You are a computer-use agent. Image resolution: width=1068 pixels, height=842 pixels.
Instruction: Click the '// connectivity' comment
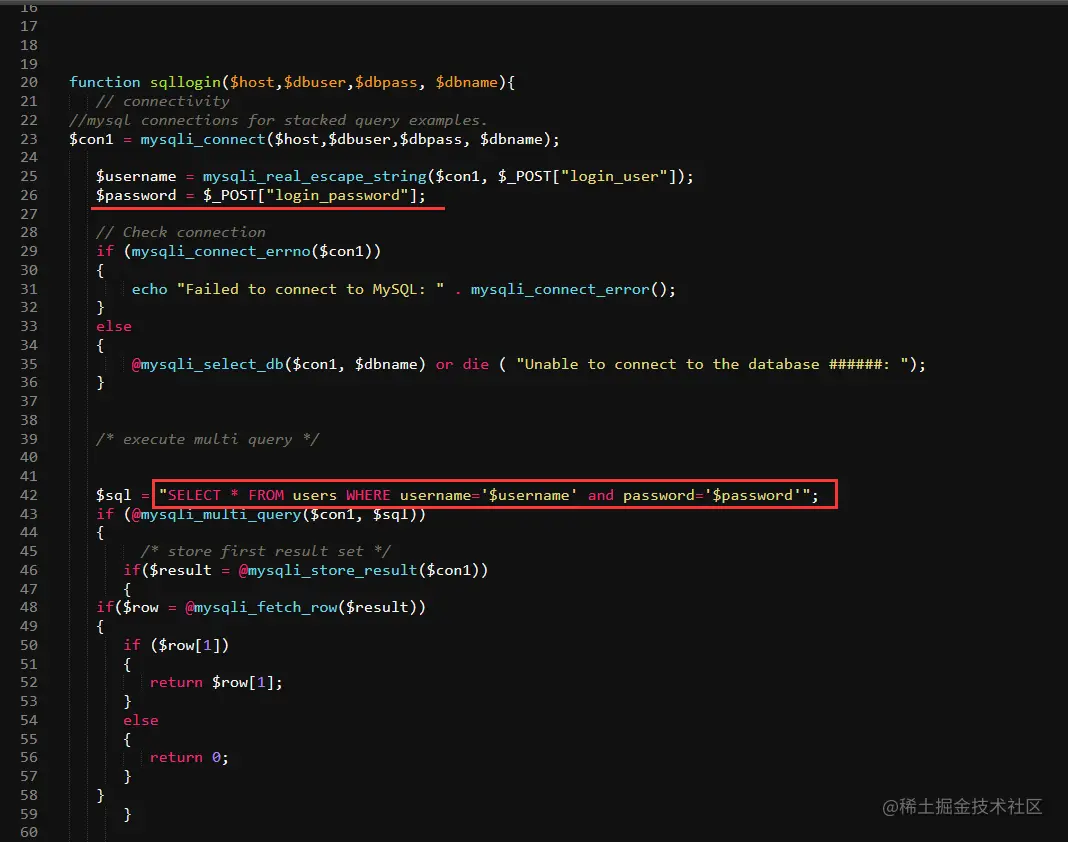(162, 102)
